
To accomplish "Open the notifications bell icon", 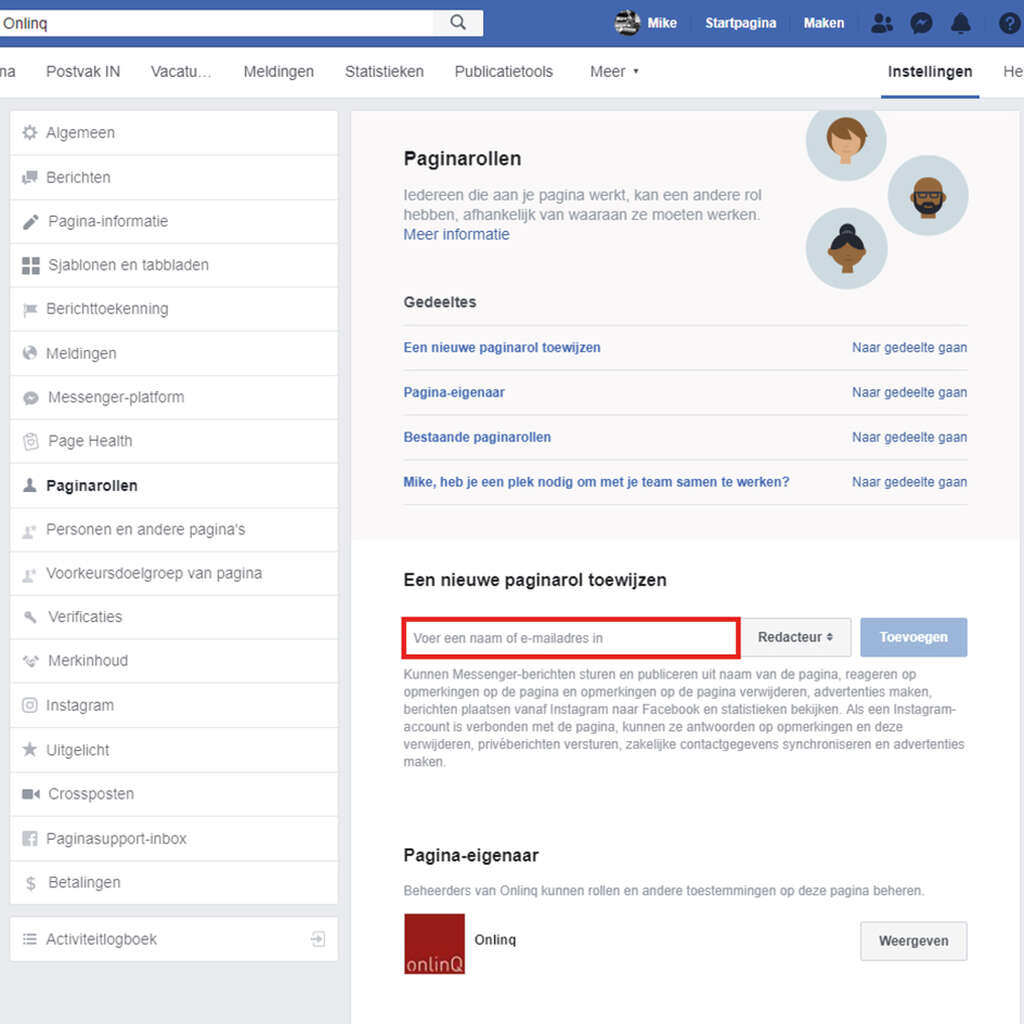I will pyautogui.click(x=961, y=23).
